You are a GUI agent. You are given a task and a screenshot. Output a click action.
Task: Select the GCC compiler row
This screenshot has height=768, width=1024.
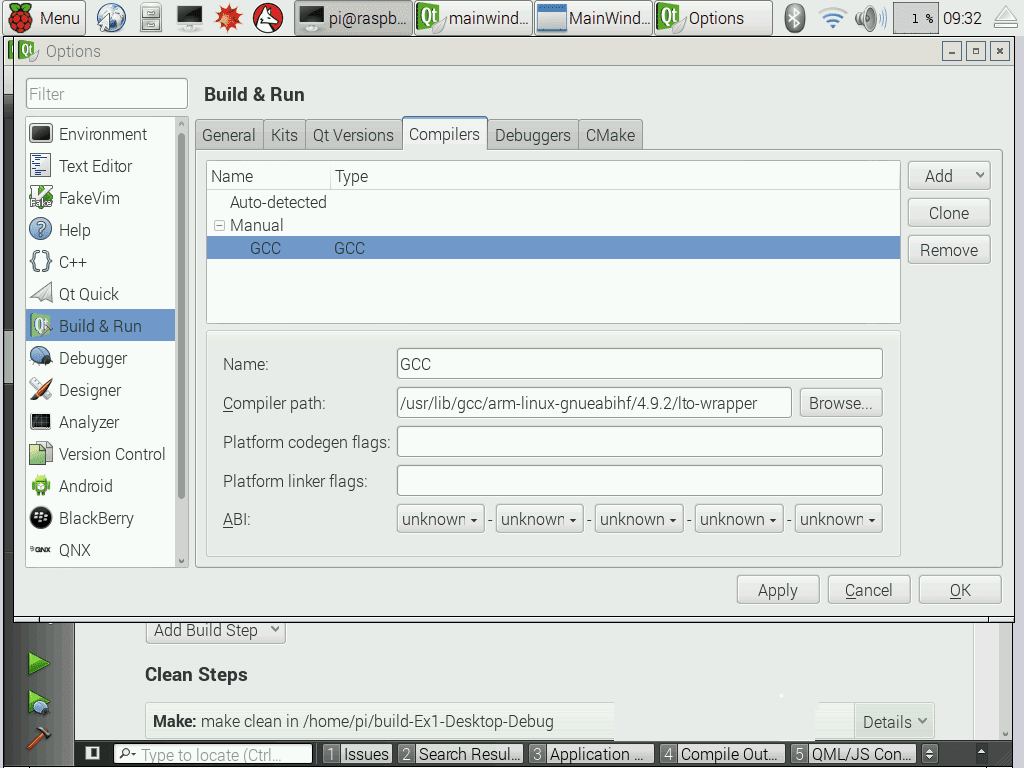[x=552, y=248]
